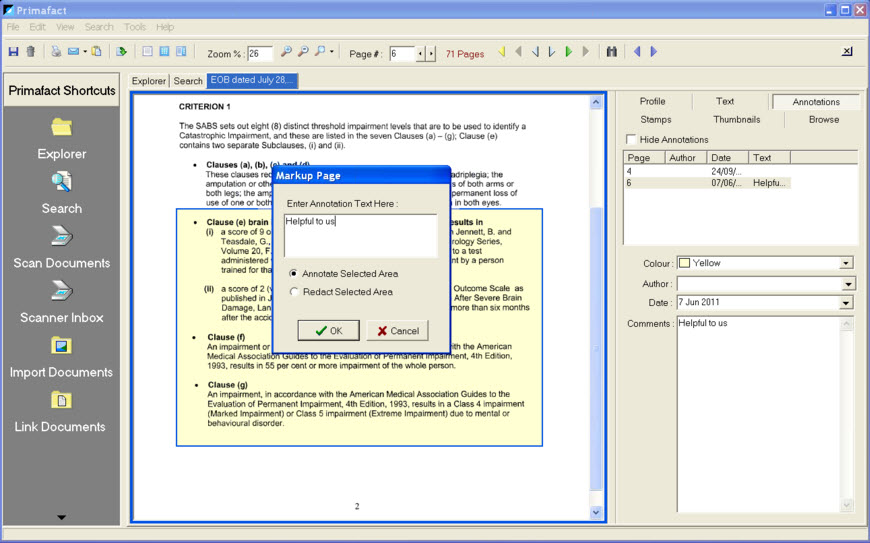Click the first zoom magnifier icon
This screenshot has height=543, width=870.
tap(286, 52)
